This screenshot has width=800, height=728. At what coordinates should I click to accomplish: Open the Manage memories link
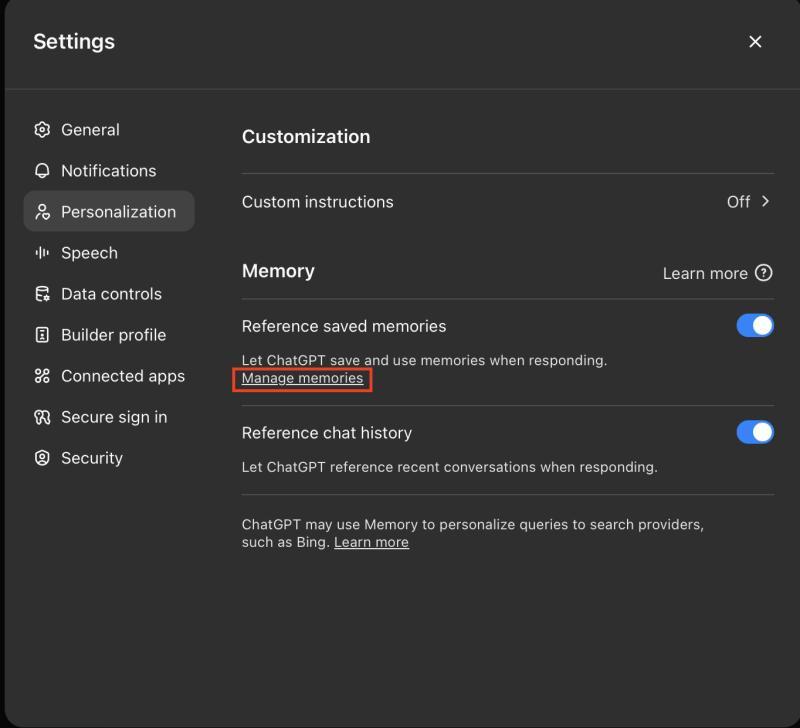(302, 379)
